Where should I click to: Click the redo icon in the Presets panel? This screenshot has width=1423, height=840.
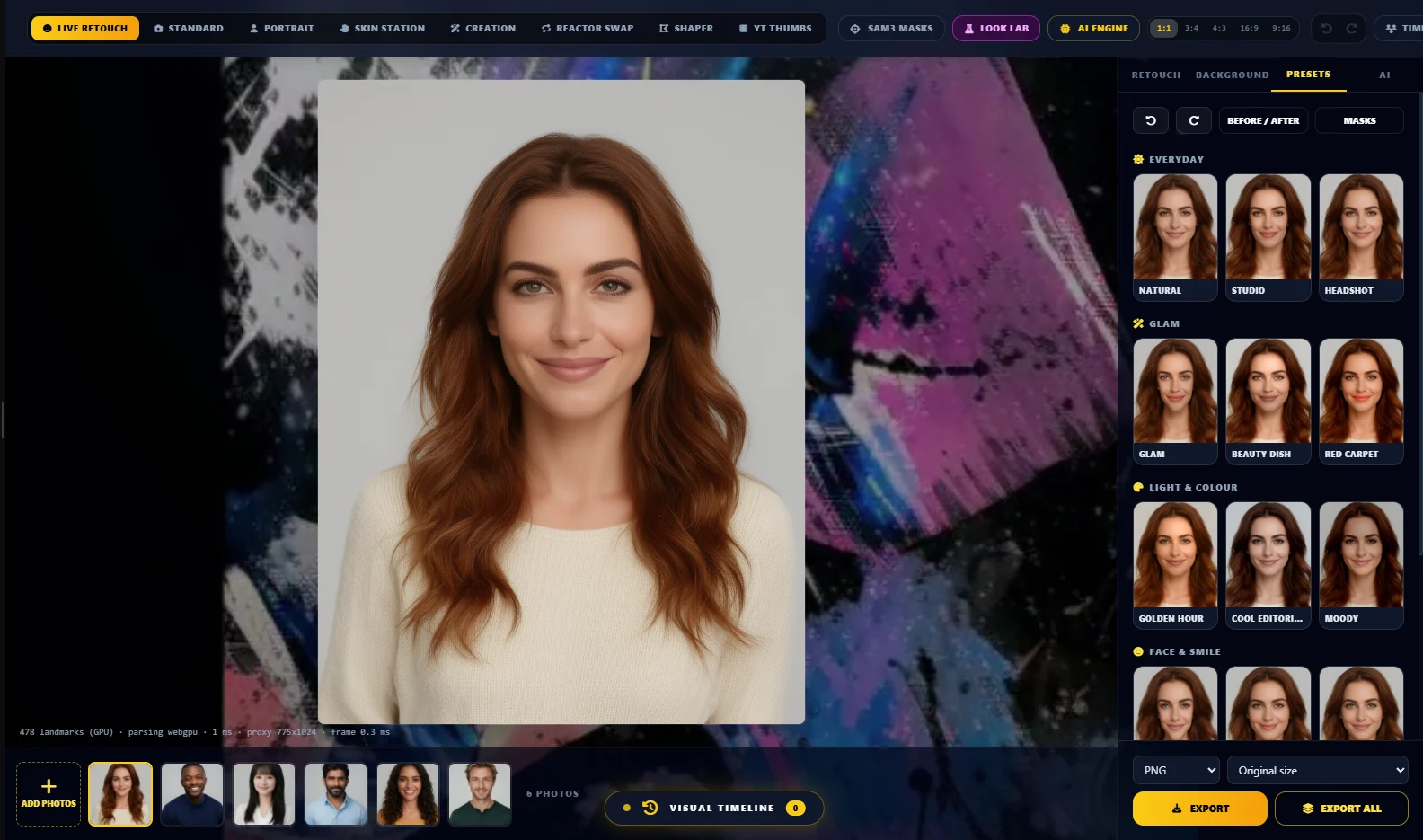pyautogui.click(x=1194, y=120)
